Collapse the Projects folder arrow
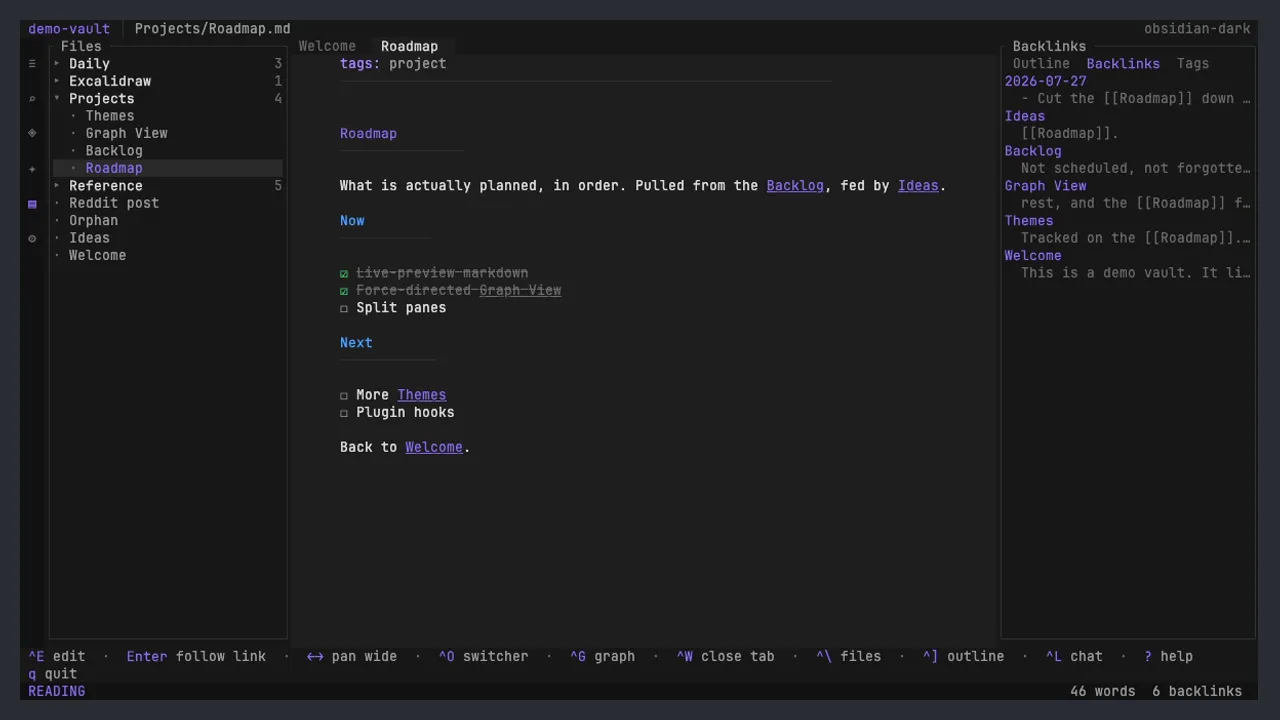 click(x=57, y=99)
